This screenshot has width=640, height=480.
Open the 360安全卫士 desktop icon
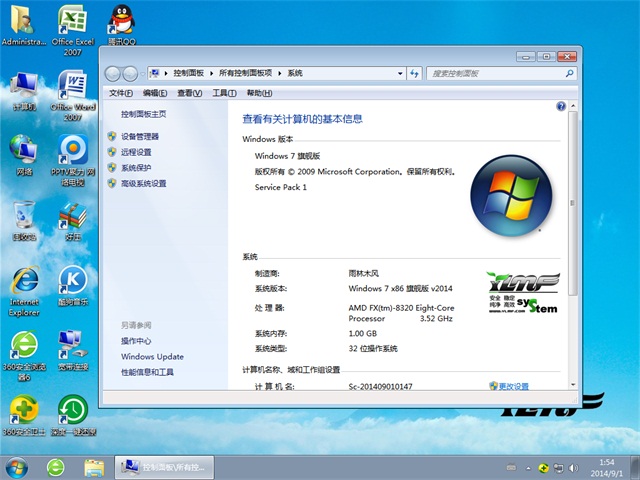pos(24,412)
